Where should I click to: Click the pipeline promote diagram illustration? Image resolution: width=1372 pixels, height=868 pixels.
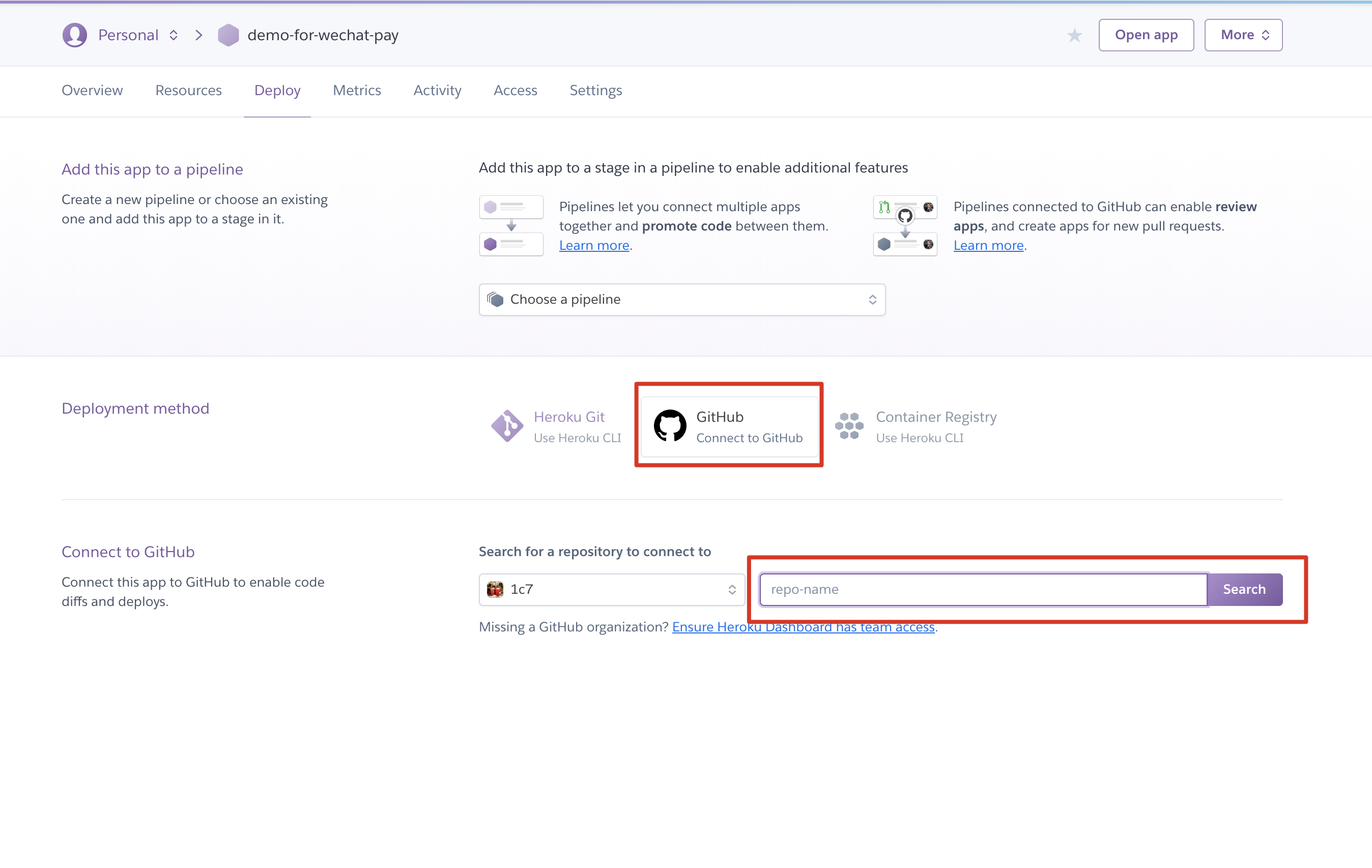511,225
